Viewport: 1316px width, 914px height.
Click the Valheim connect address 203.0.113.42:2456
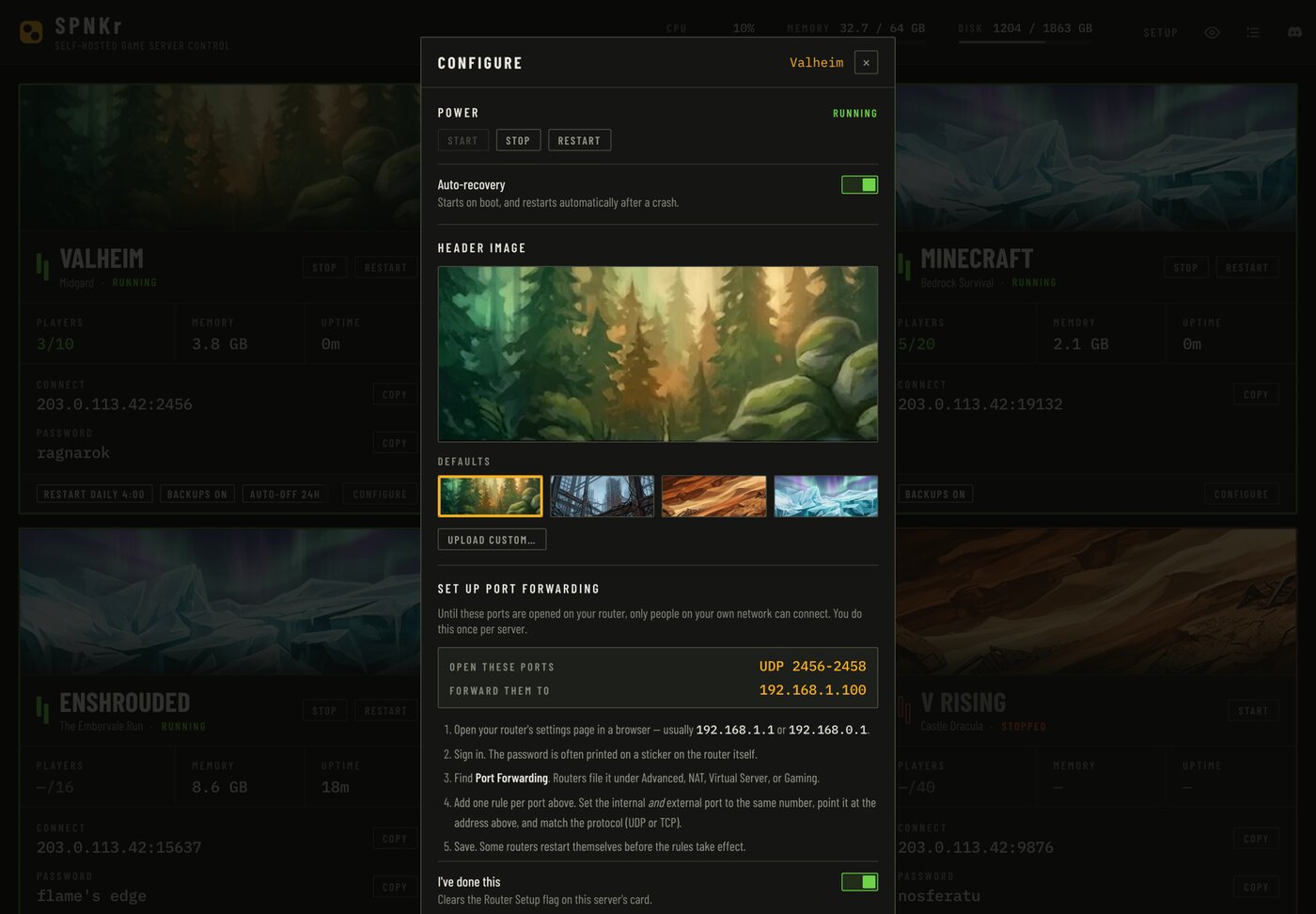click(115, 404)
